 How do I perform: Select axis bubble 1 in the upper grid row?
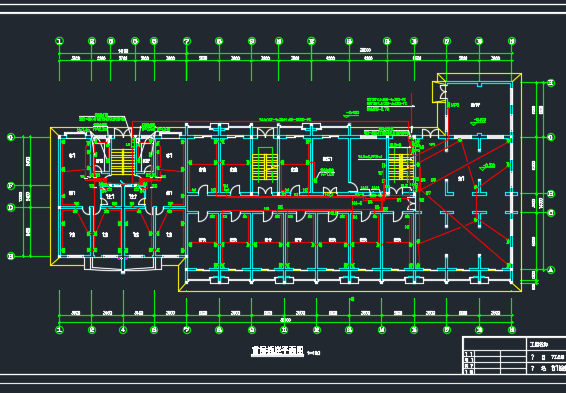pos(60,41)
